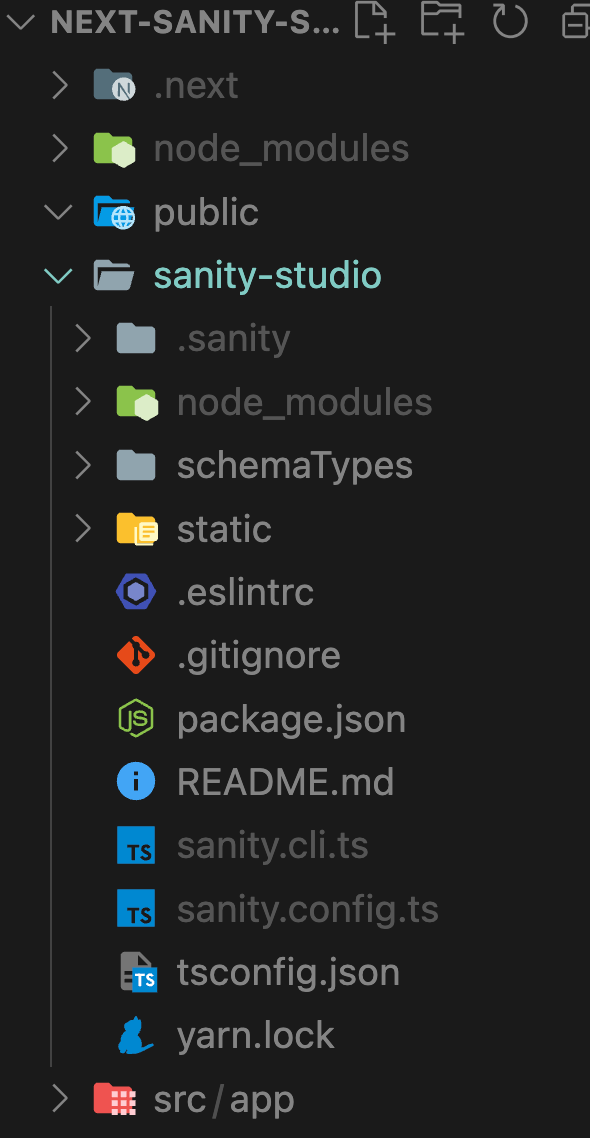The height and width of the screenshot is (1138, 590).
Task: Expand the schemaTypes folder chevron
Action: click(x=83, y=465)
